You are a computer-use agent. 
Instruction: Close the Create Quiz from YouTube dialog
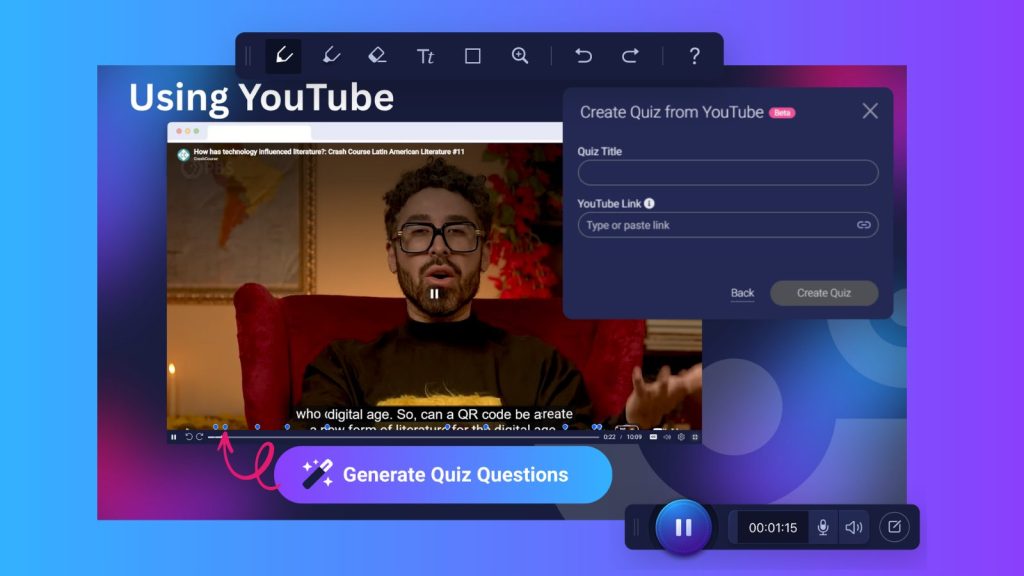pyautogui.click(x=870, y=111)
